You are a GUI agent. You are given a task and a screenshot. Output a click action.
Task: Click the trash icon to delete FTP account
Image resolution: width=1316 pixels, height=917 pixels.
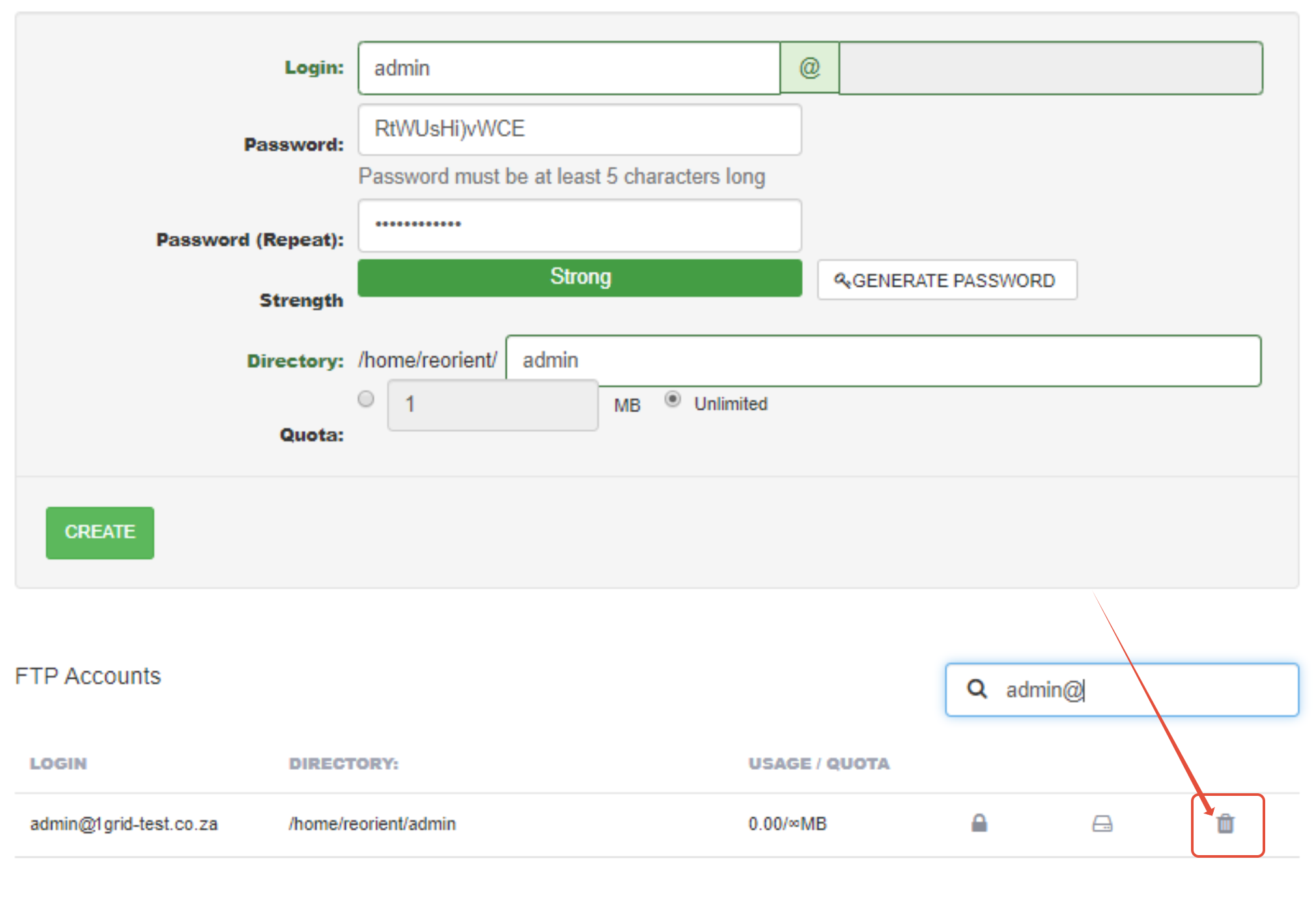pyautogui.click(x=1225, y=824)
